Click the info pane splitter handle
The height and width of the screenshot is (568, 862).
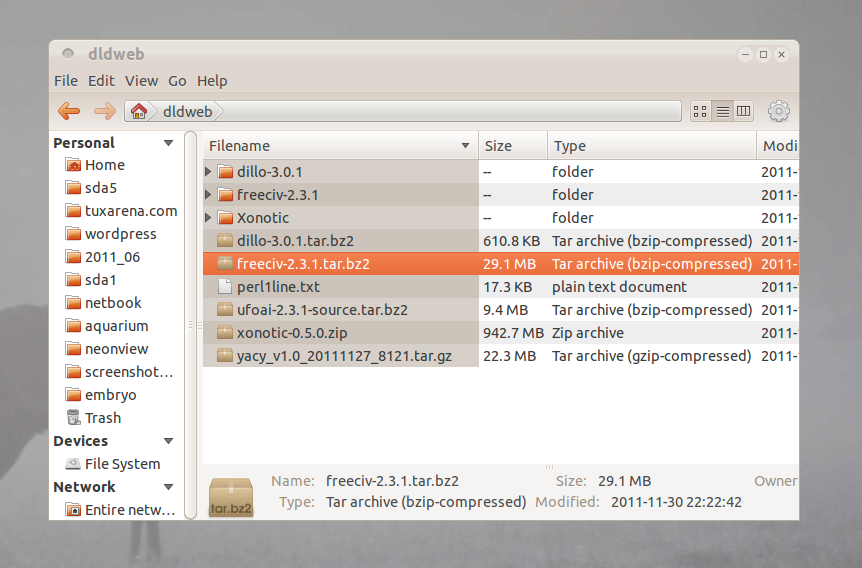[x=549, y=467]
